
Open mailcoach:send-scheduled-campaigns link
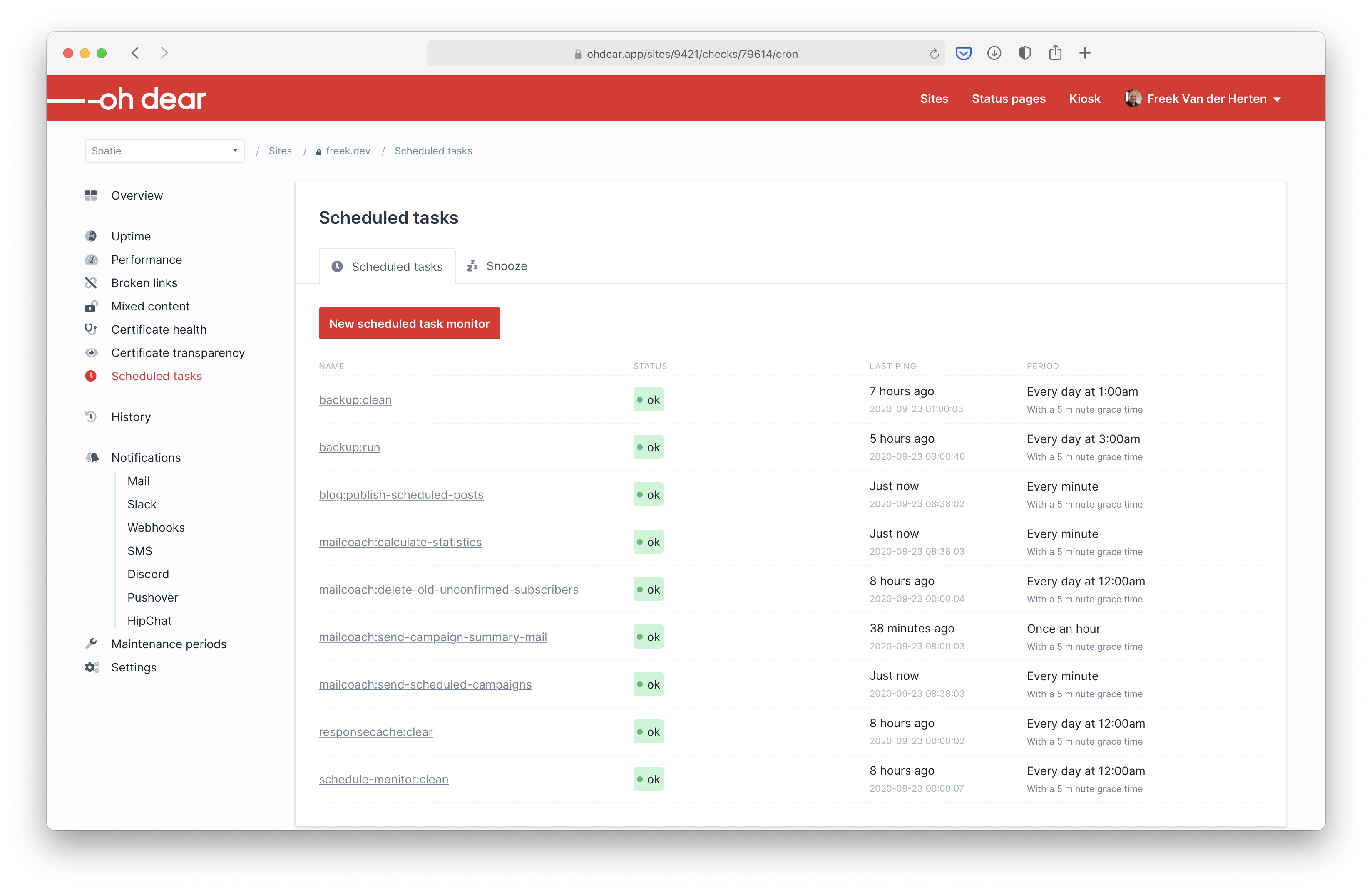(425, 684)
